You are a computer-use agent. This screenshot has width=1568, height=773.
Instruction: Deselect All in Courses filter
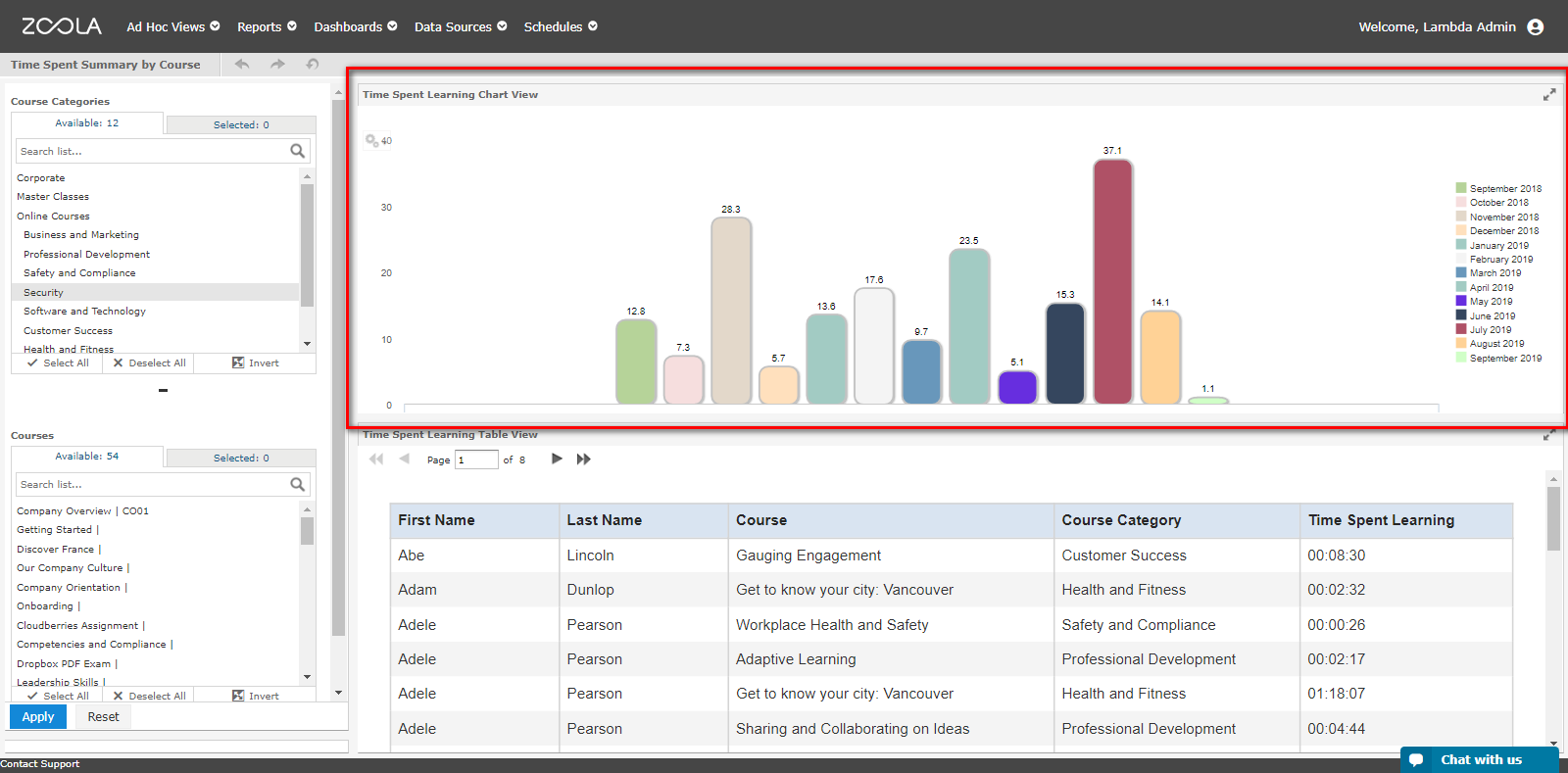click(x=150, y=696)
